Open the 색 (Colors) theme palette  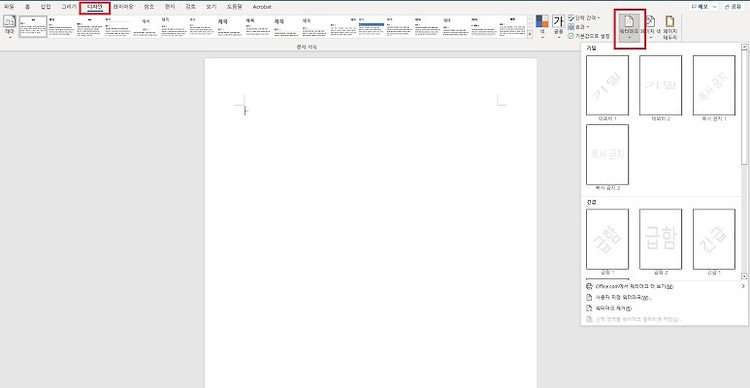[542, 26]
